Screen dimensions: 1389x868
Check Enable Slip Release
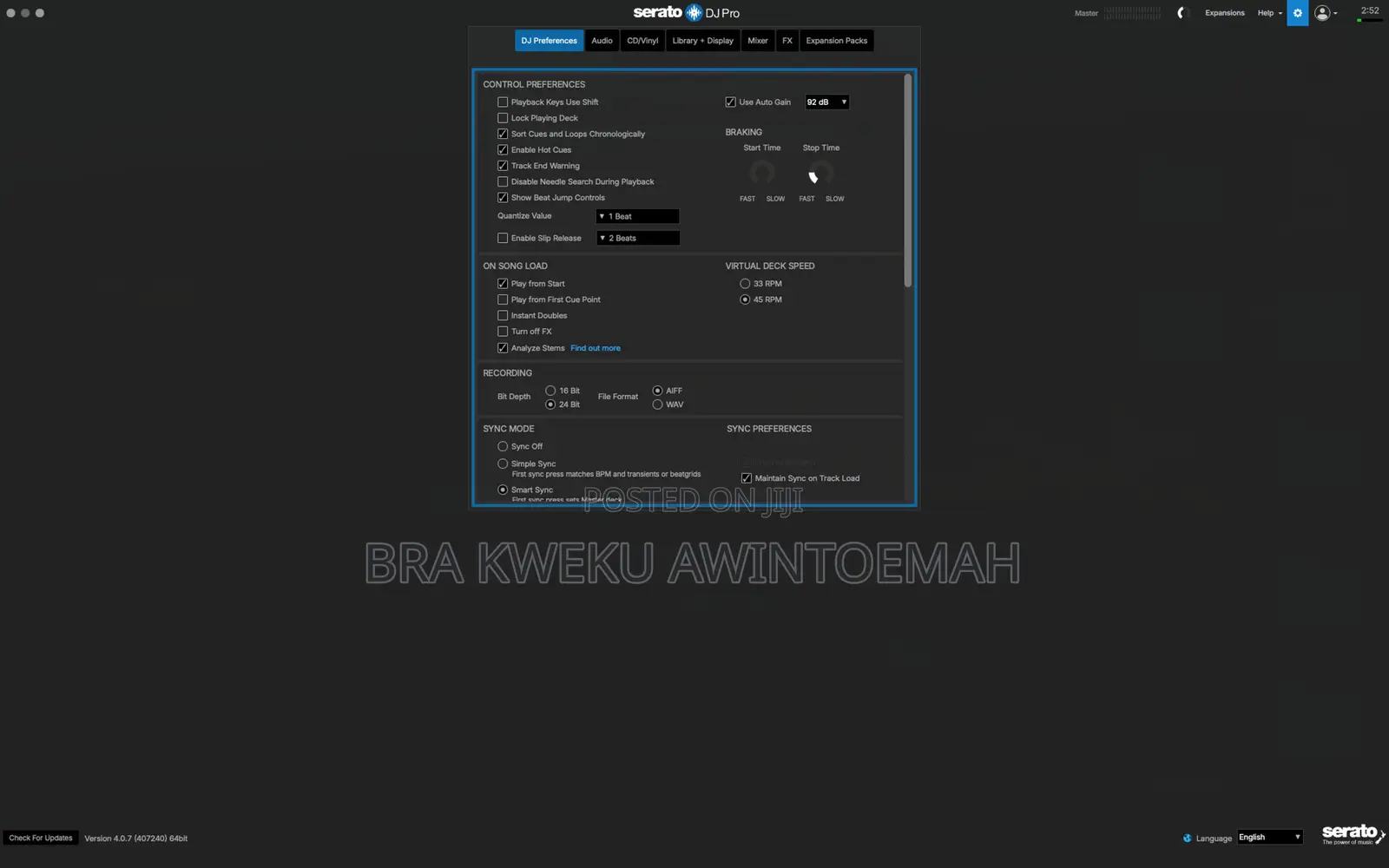pos(503,238)
